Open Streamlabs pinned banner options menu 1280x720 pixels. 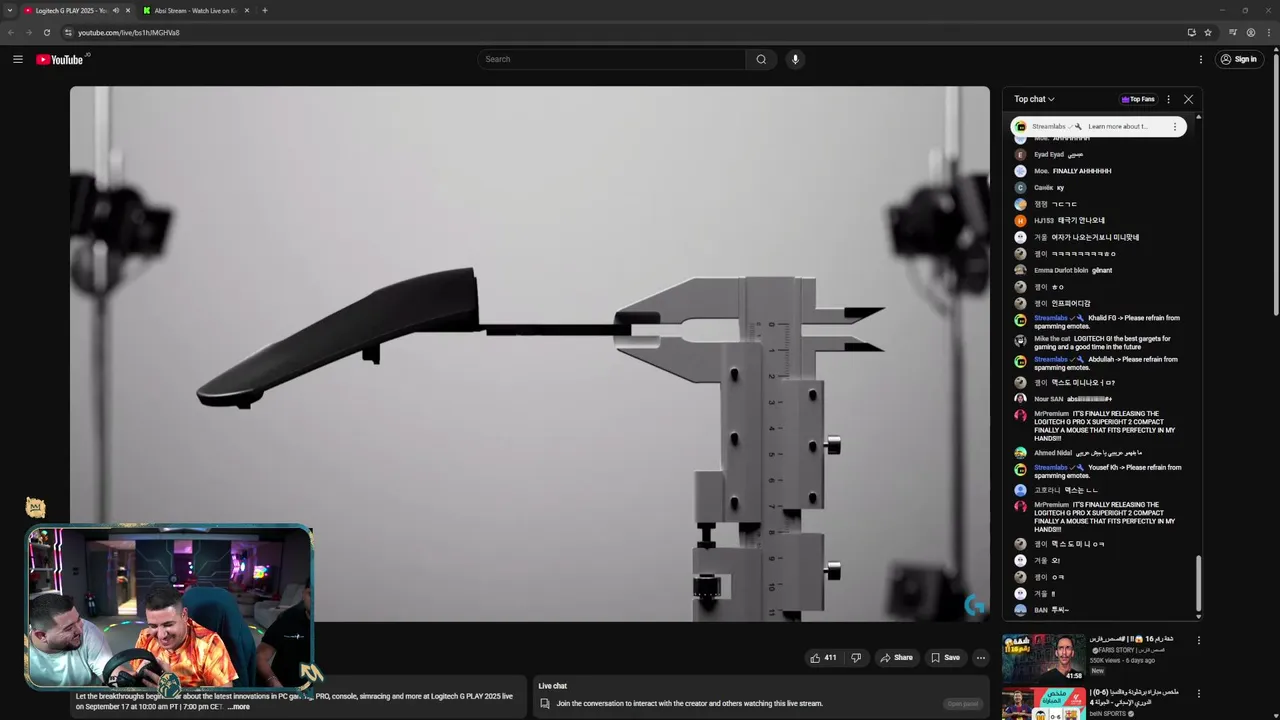click(x=1175, y=127)
